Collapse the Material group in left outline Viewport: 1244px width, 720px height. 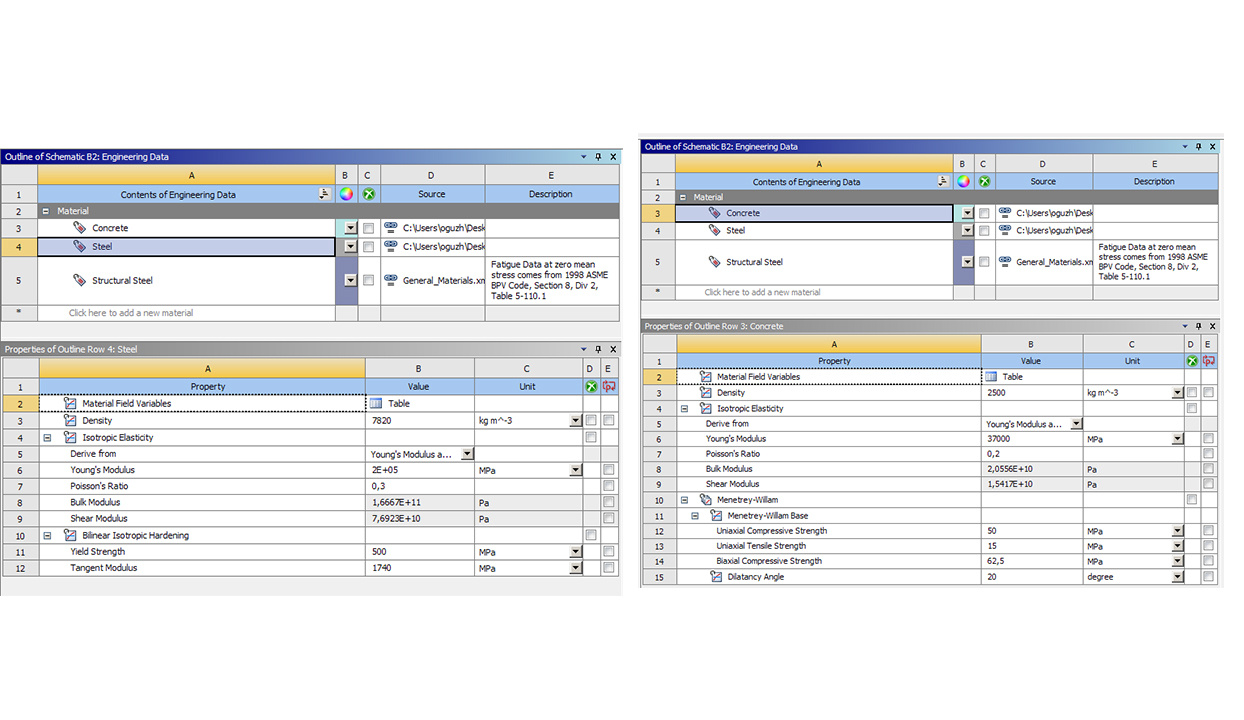tap(46, 212)
